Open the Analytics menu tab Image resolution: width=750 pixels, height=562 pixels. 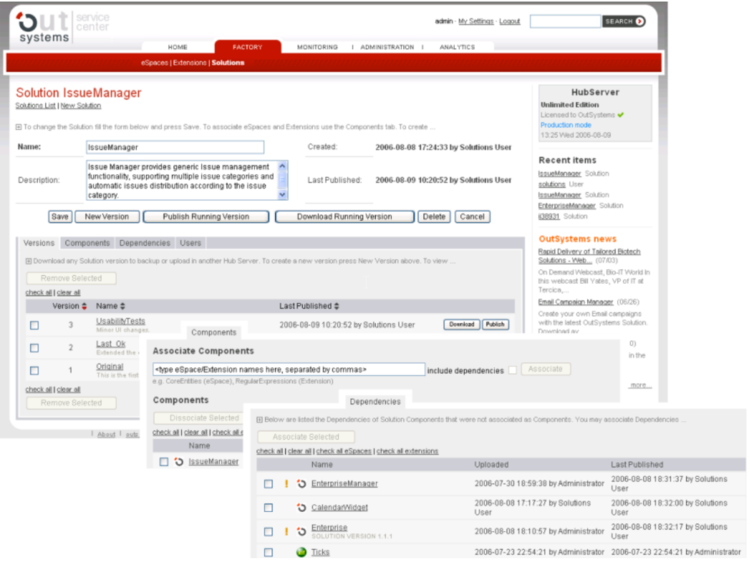pyautogui.click(x=457, y=47)
